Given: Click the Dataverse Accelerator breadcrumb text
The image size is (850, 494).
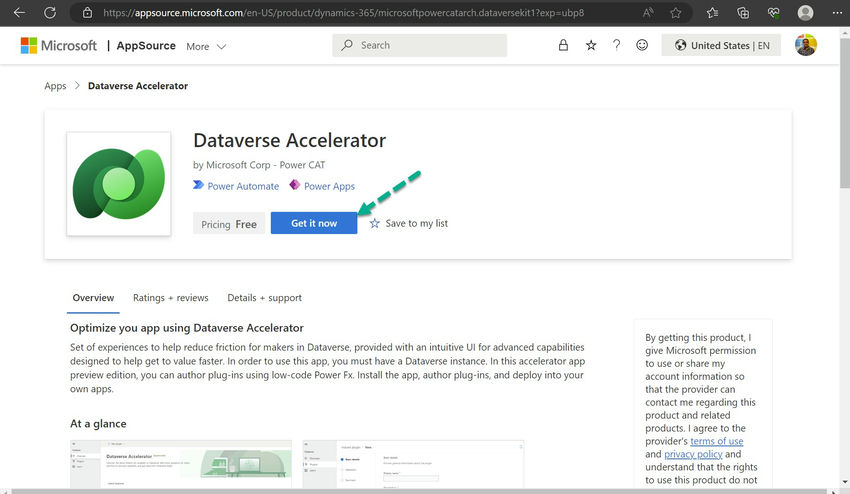Looking at the screenshot, I should 138,86.
